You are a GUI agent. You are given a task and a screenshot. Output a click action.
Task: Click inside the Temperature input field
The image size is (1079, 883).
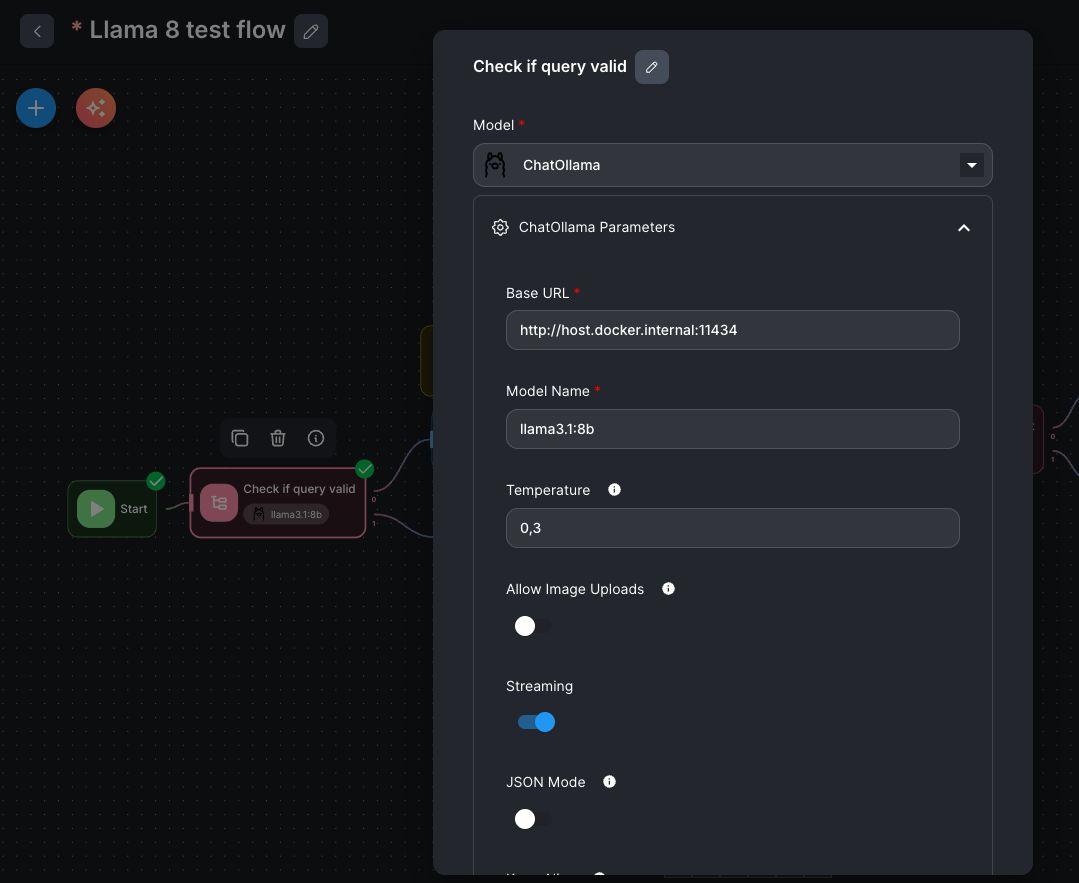point(732,528)
